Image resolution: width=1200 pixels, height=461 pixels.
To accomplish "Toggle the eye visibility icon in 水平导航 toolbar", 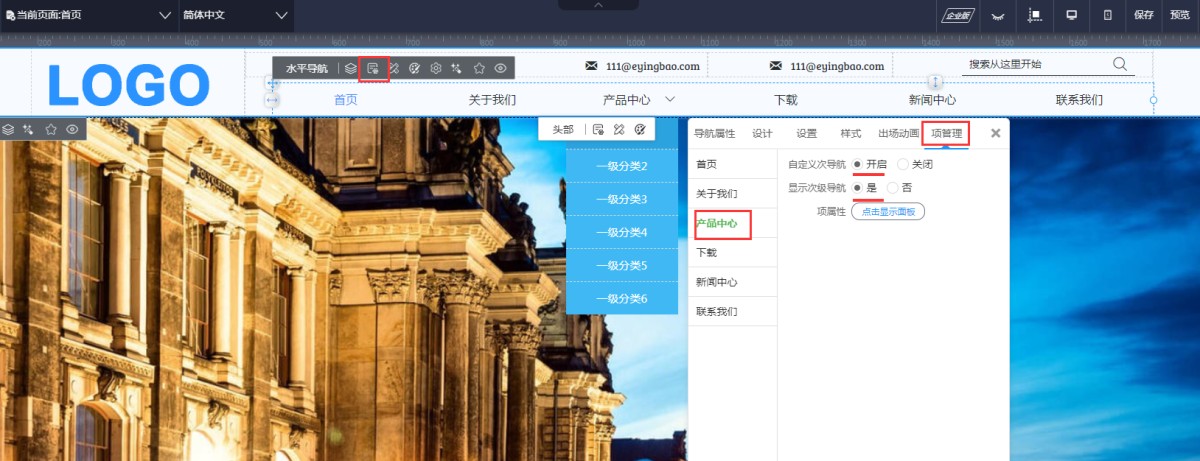I will (x=500, y=68).
